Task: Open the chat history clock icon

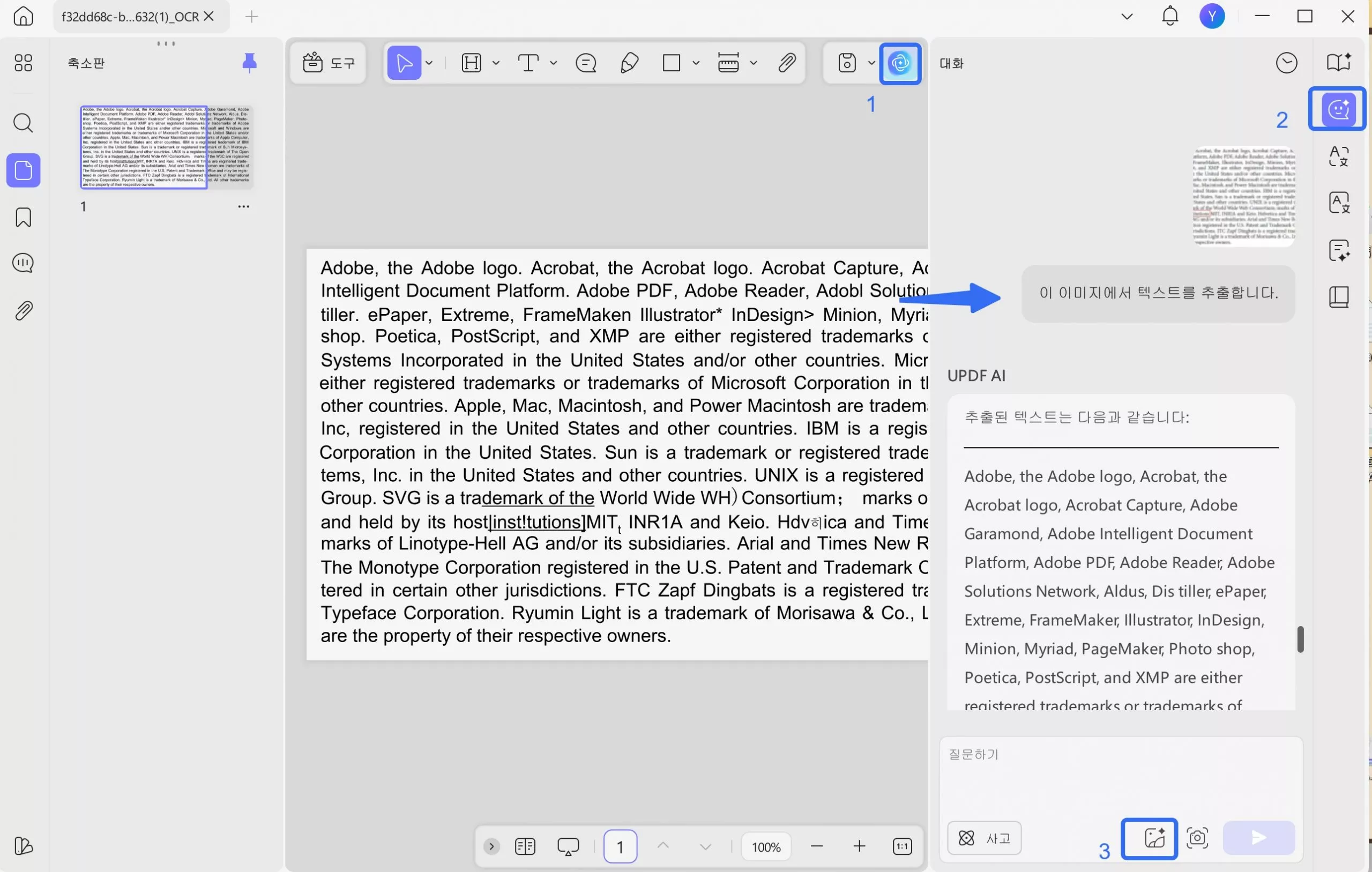Action: pyautogui.click(x=1286, y=63)
